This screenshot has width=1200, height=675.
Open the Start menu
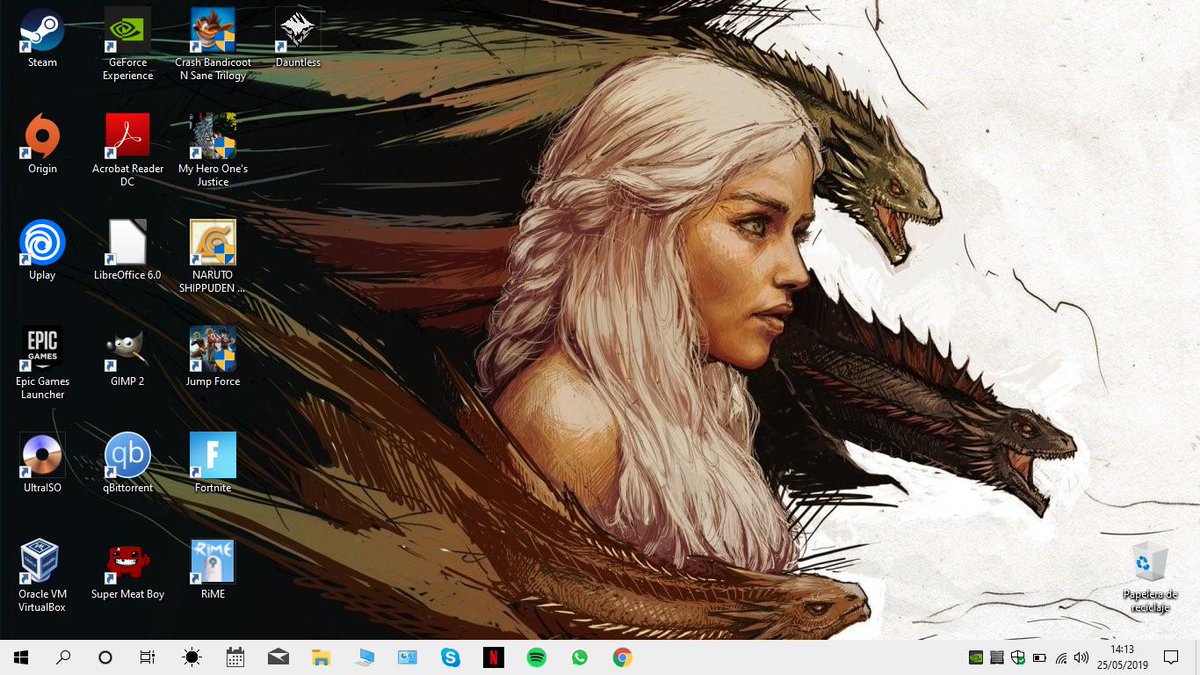point(20,658)
